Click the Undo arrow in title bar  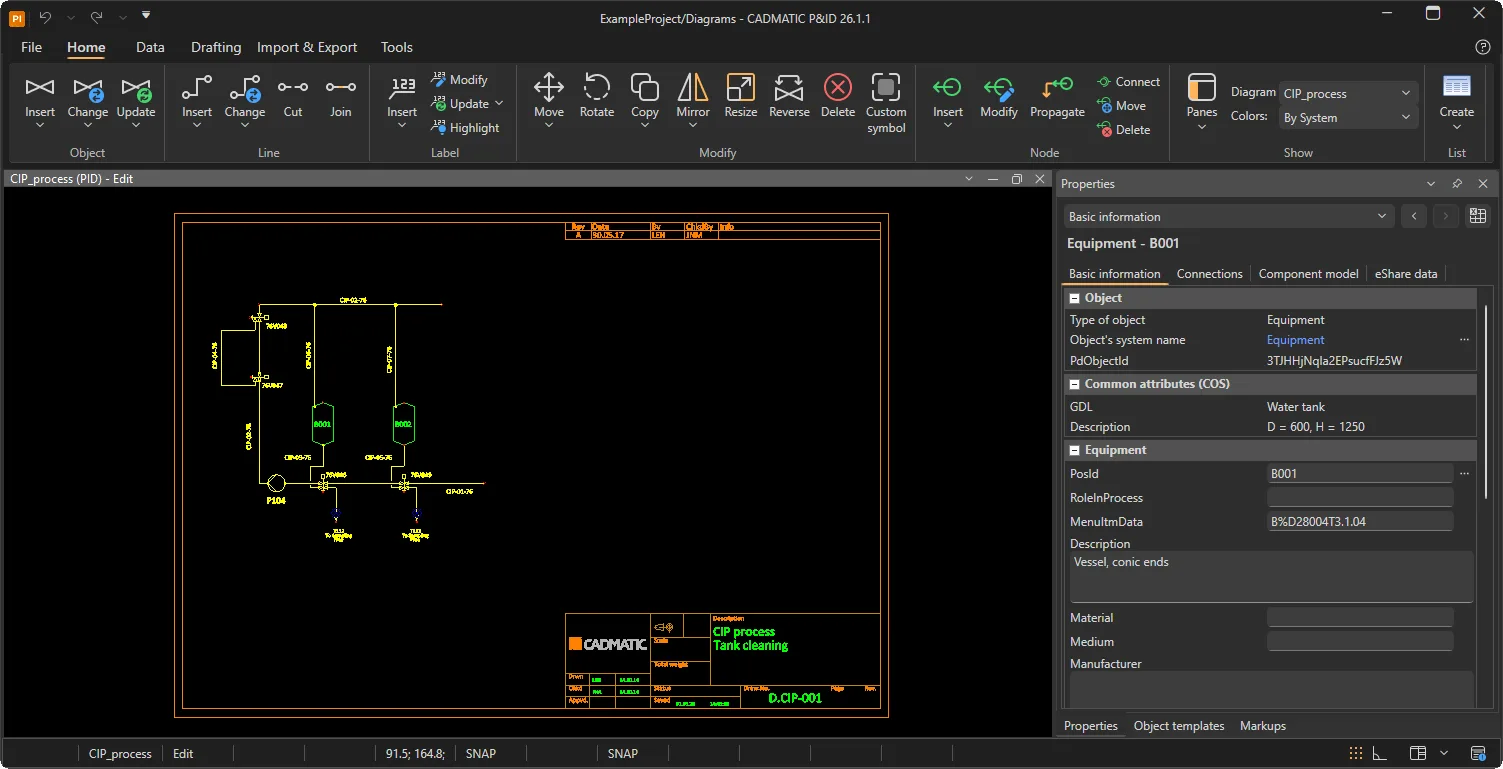pos(45,17)
